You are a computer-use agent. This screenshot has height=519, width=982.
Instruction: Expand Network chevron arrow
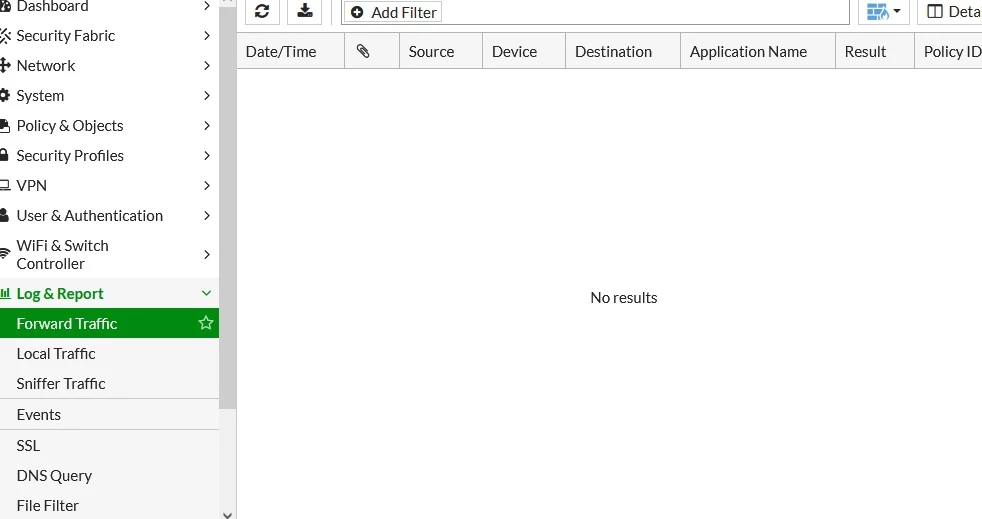[x=207, y=66]
